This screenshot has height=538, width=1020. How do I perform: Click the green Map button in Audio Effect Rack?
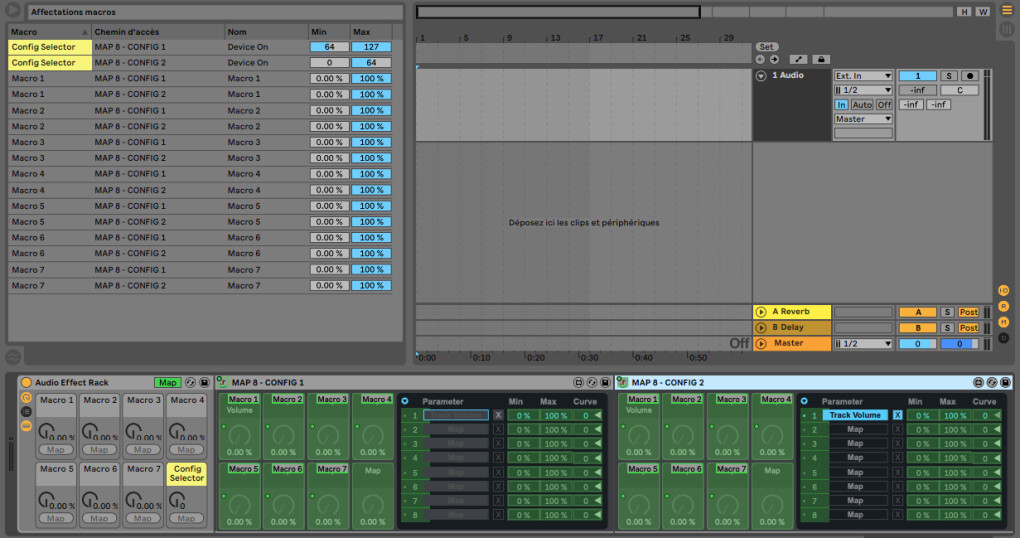click(x=167, y=383)
